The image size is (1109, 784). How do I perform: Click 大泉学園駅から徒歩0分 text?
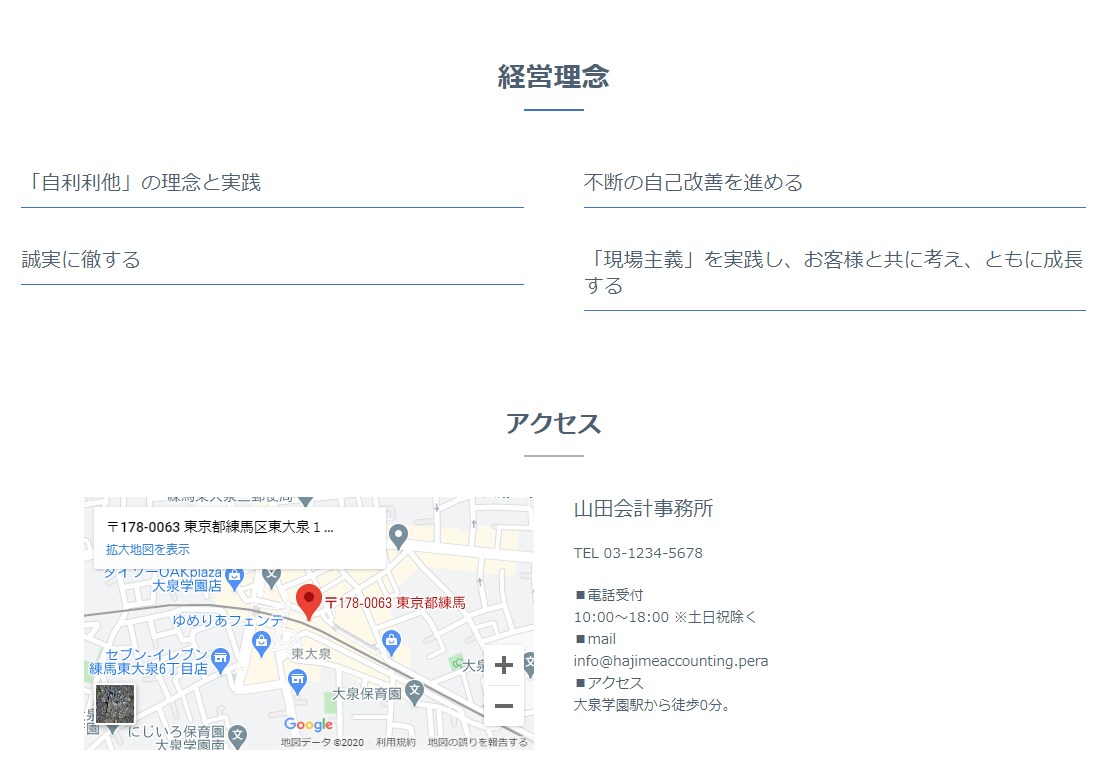tap(652, 705)
